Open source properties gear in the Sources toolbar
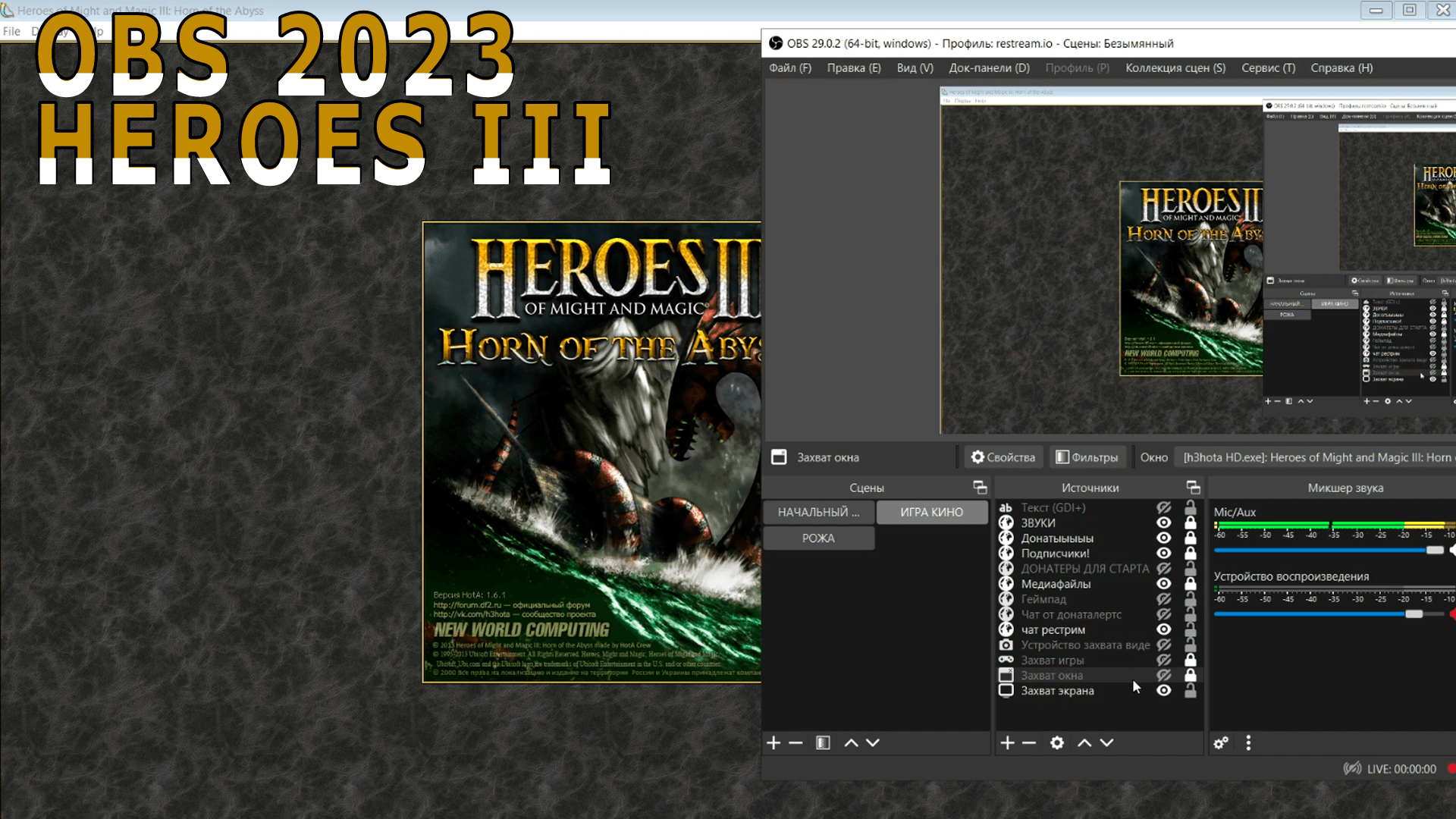This screenshot has height=819, width=1456. point(1057,743)
